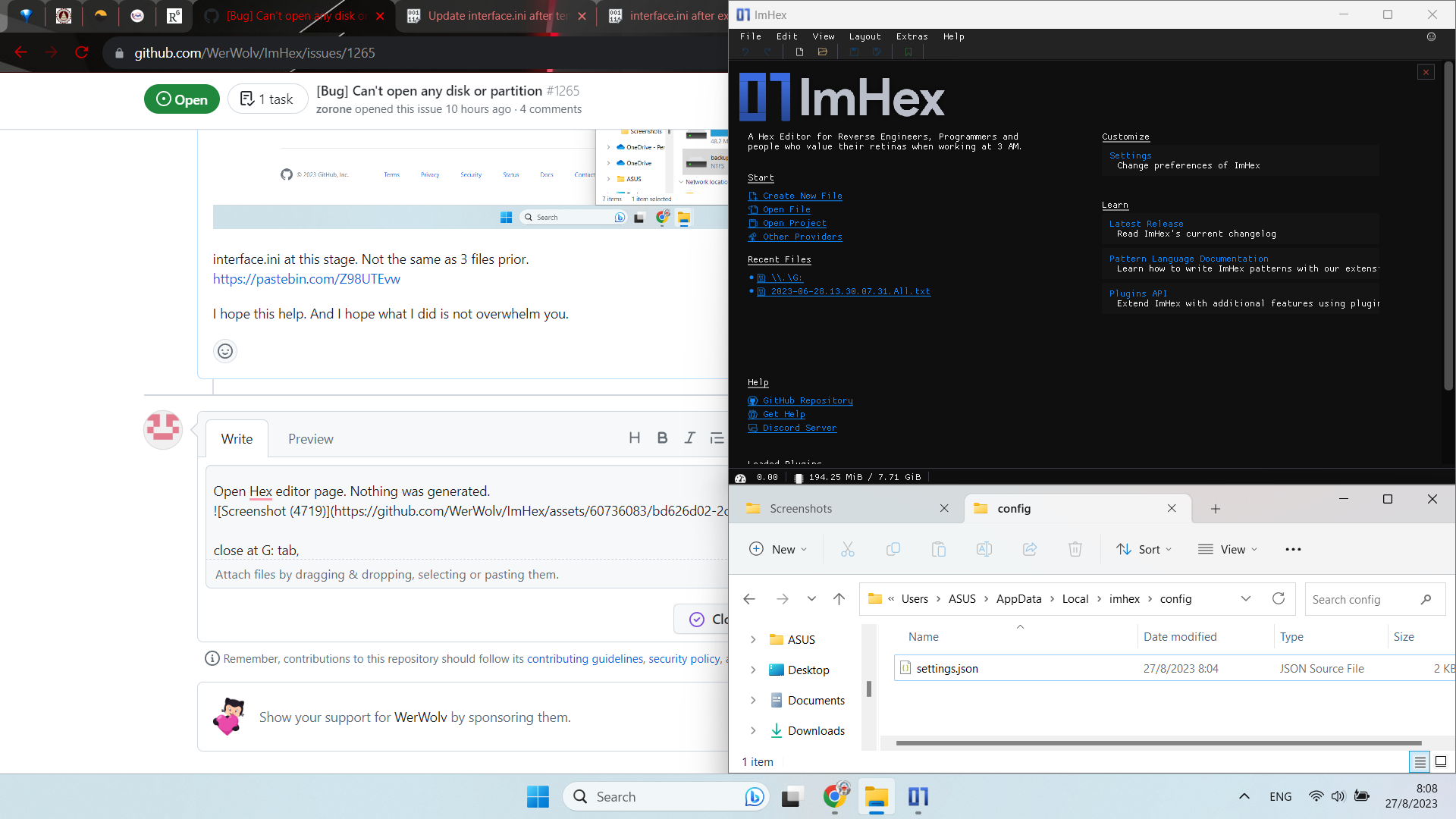Open a file using the folder toolbar icon
Viewport: 1456px width, 819px height.
point(823,52)
